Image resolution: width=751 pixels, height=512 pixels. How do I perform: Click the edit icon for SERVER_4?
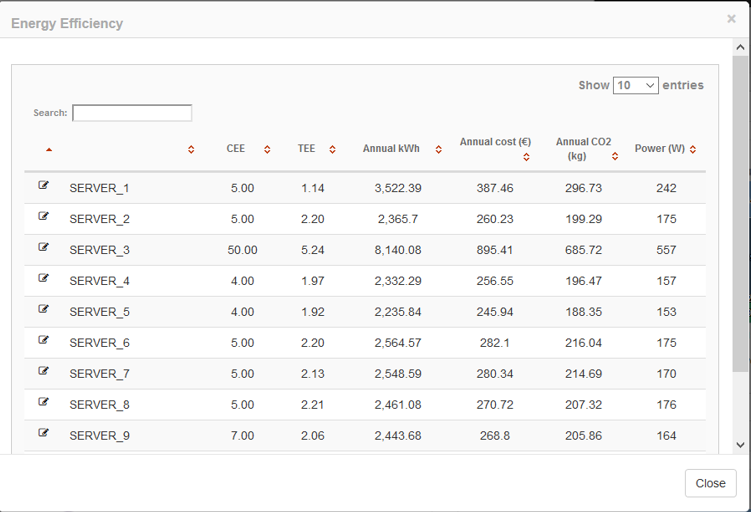(43, 278)
